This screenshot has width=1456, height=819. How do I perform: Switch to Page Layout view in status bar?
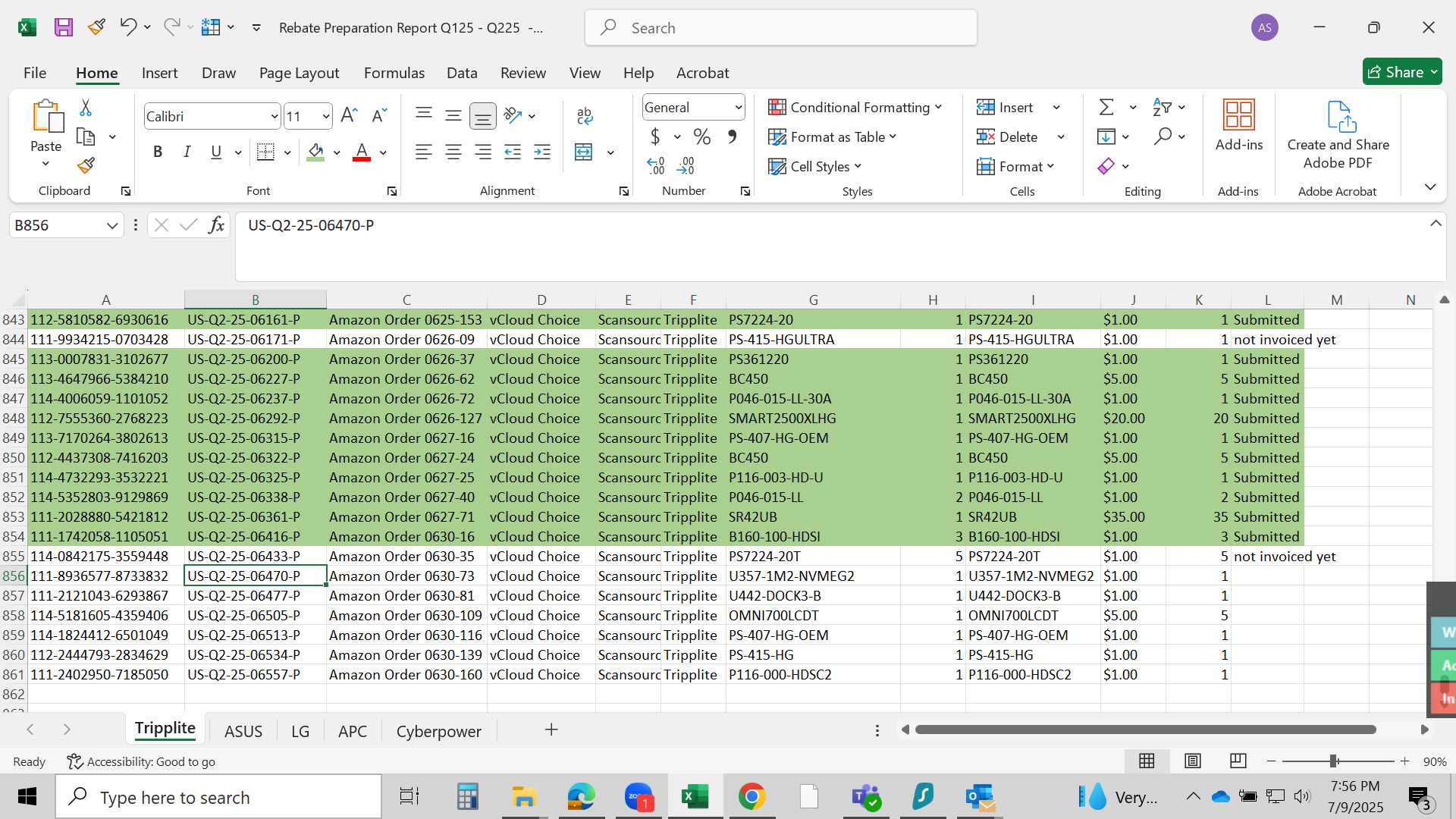point(1193,761)
